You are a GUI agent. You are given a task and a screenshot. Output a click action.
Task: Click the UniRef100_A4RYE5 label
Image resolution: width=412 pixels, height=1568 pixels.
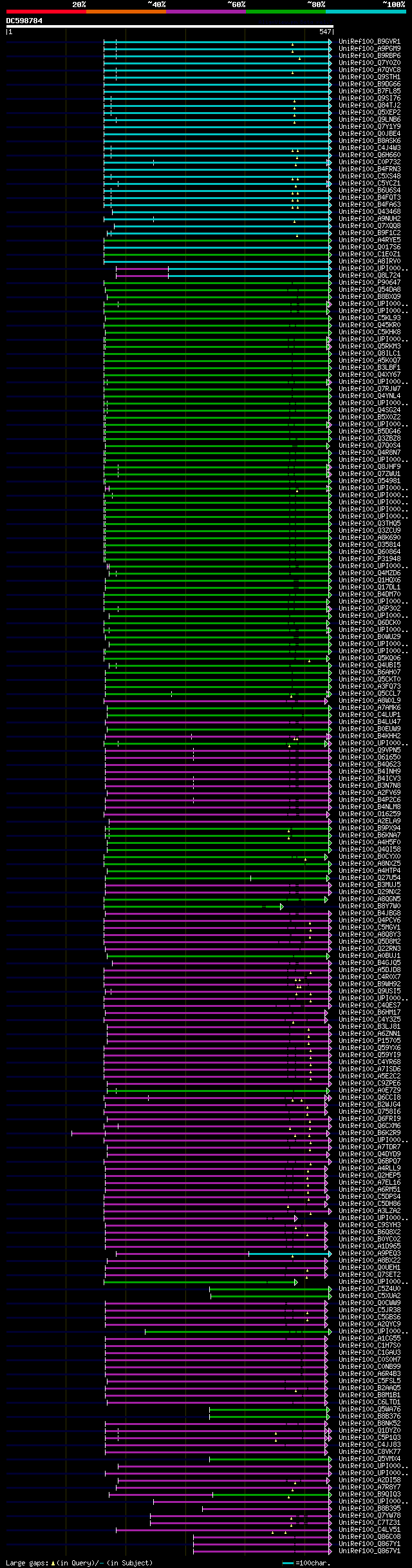tap(370, 240)
